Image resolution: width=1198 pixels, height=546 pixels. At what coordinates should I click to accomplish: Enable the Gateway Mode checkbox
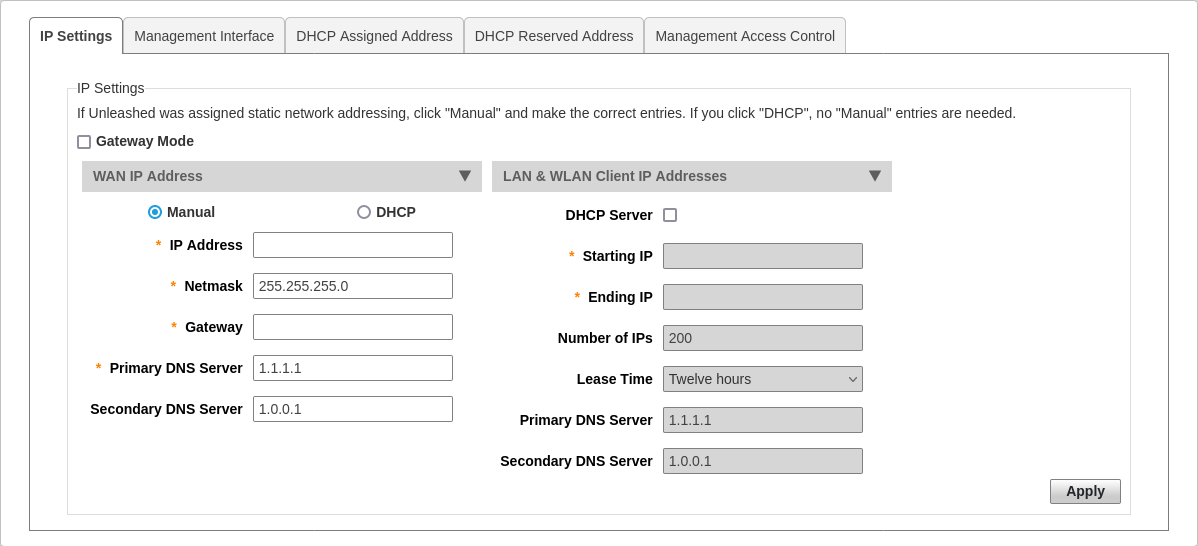(x=84, y=142)
